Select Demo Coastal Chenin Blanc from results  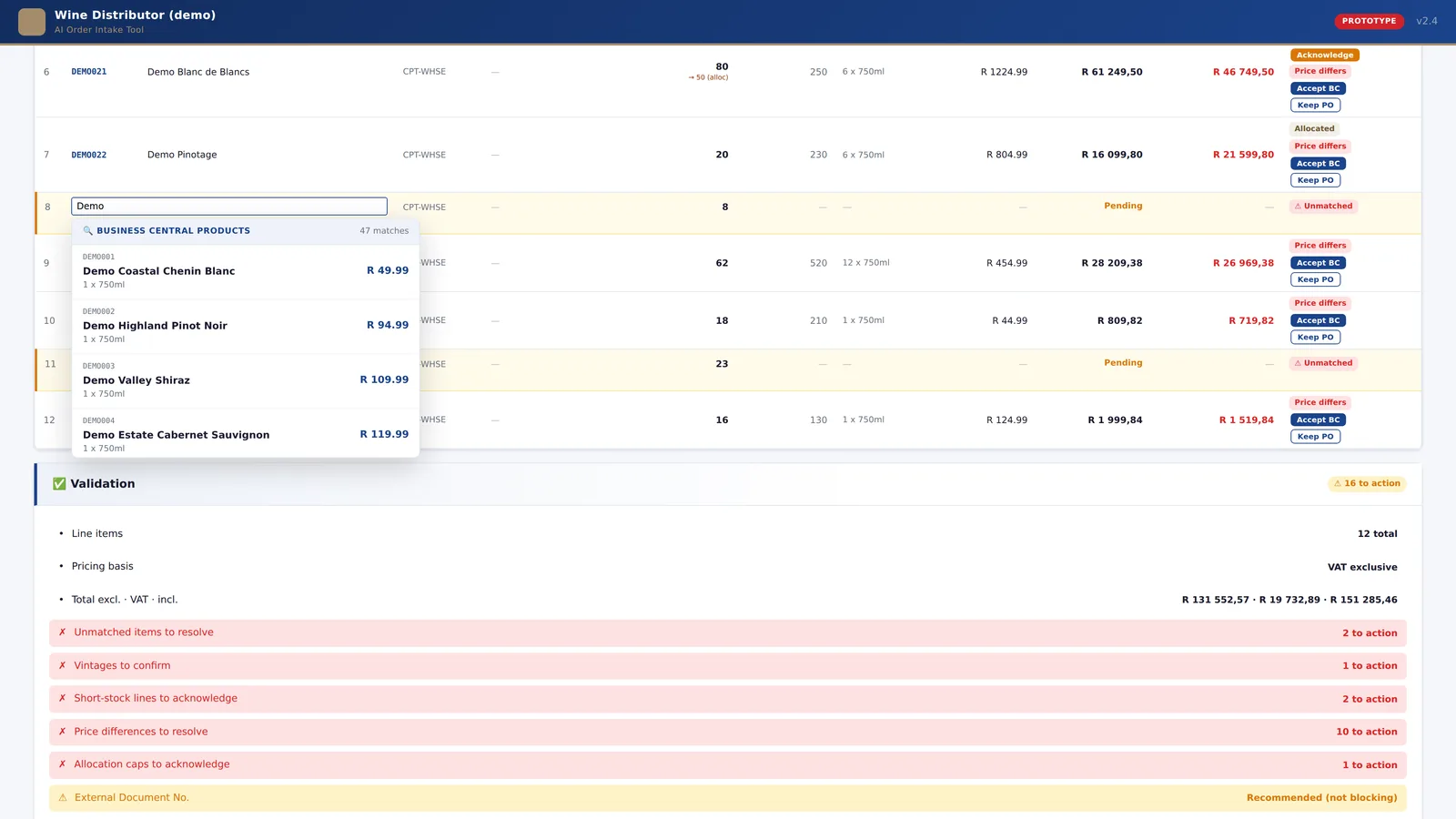(x=246, y=271)
